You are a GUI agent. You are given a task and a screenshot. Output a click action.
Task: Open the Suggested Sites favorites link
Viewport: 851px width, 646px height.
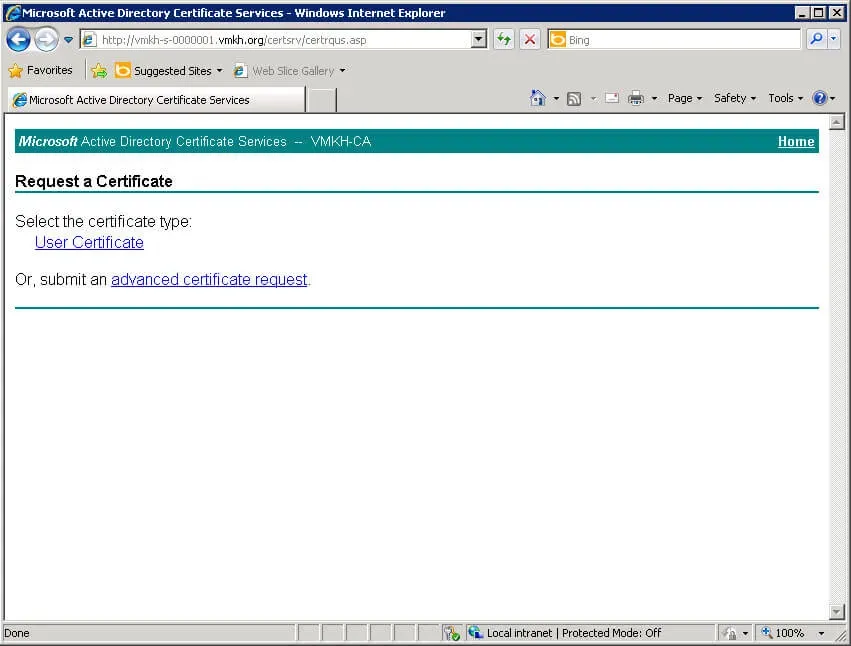(169, 71)
